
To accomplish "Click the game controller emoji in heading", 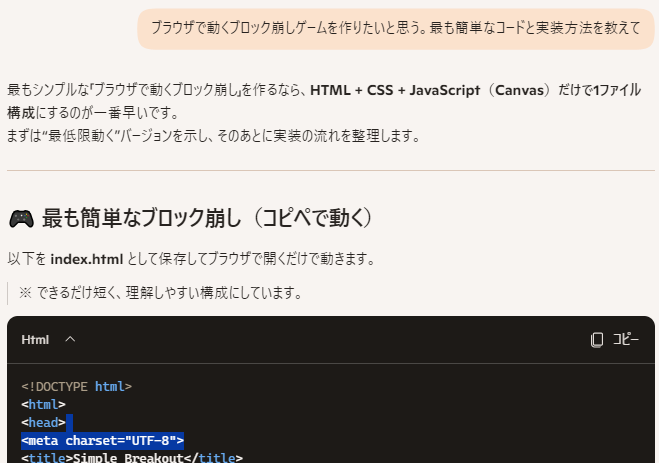I will coord(21,218).
